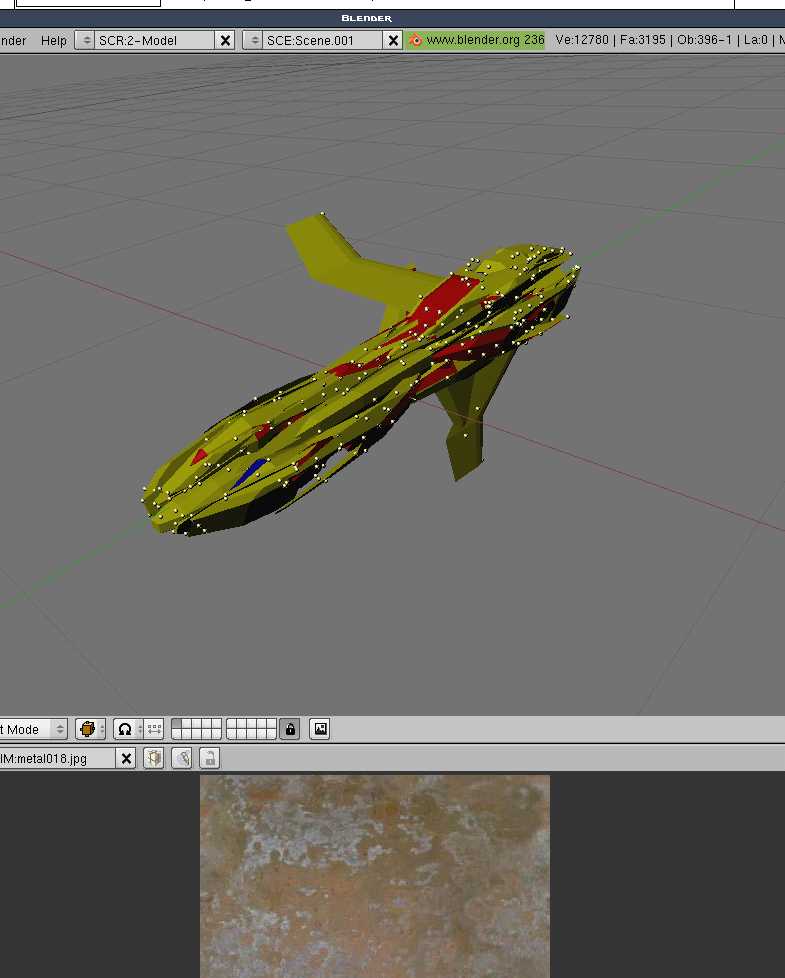
Task: Open the Help menu
Action: click(54, 40)
